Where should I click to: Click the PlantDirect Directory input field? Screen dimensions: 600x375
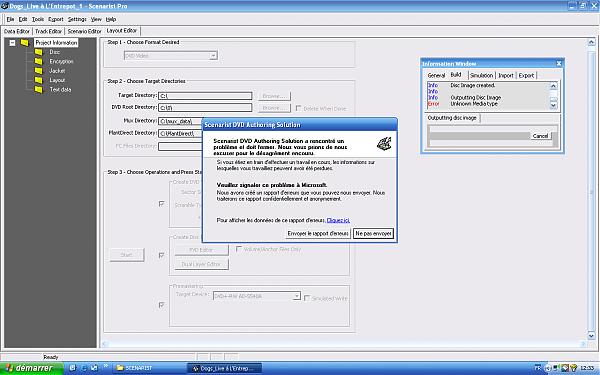(x=180, y=134)
